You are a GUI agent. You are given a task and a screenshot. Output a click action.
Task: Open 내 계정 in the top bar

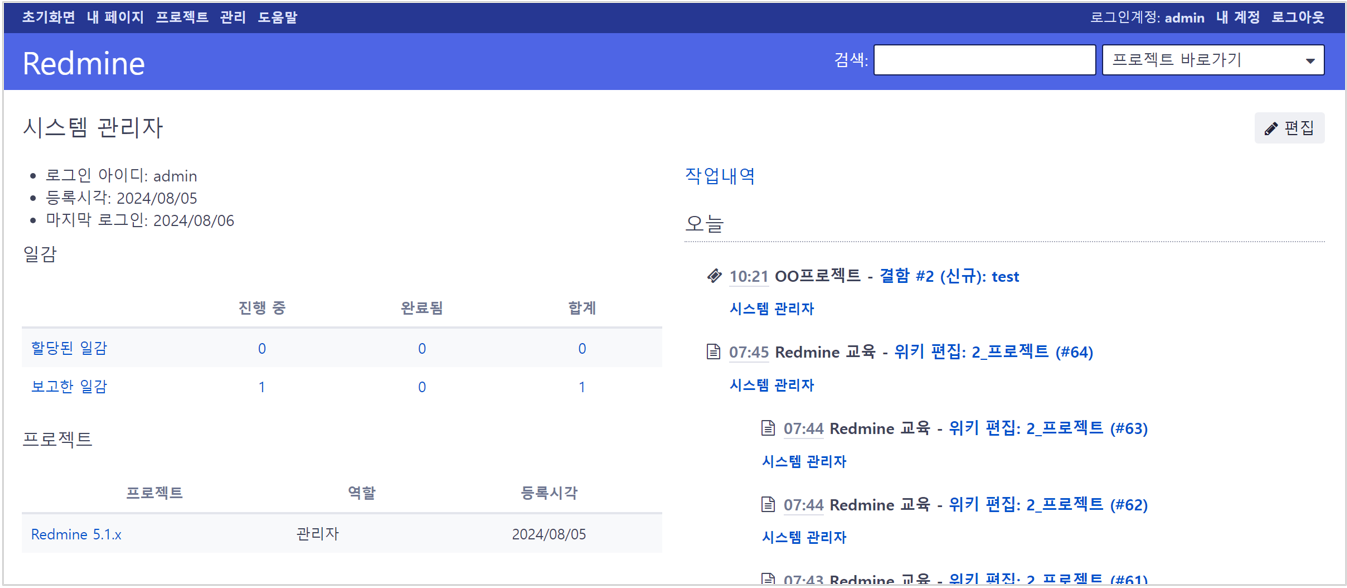click(x=1238, y=17)
